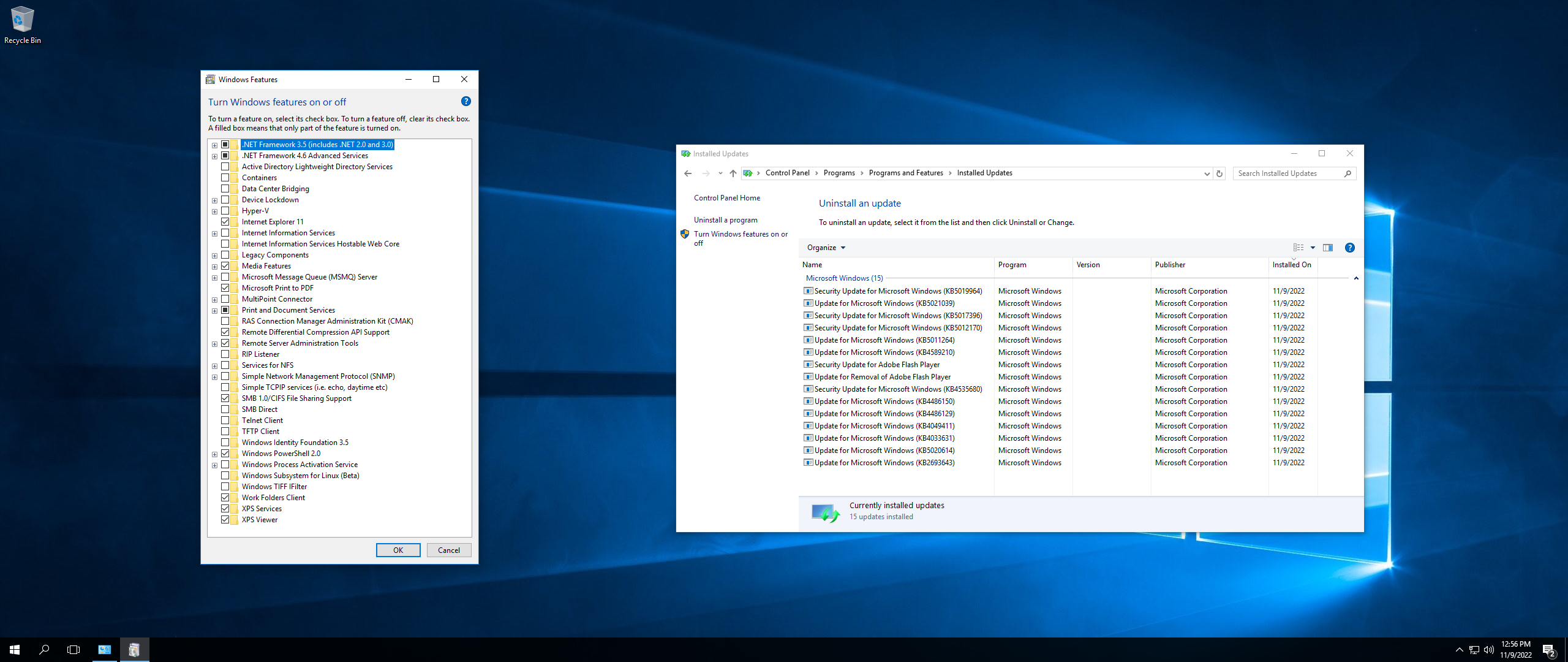
Task: Click the icon of update KB5019964
Action: click(x=809, y=291)
